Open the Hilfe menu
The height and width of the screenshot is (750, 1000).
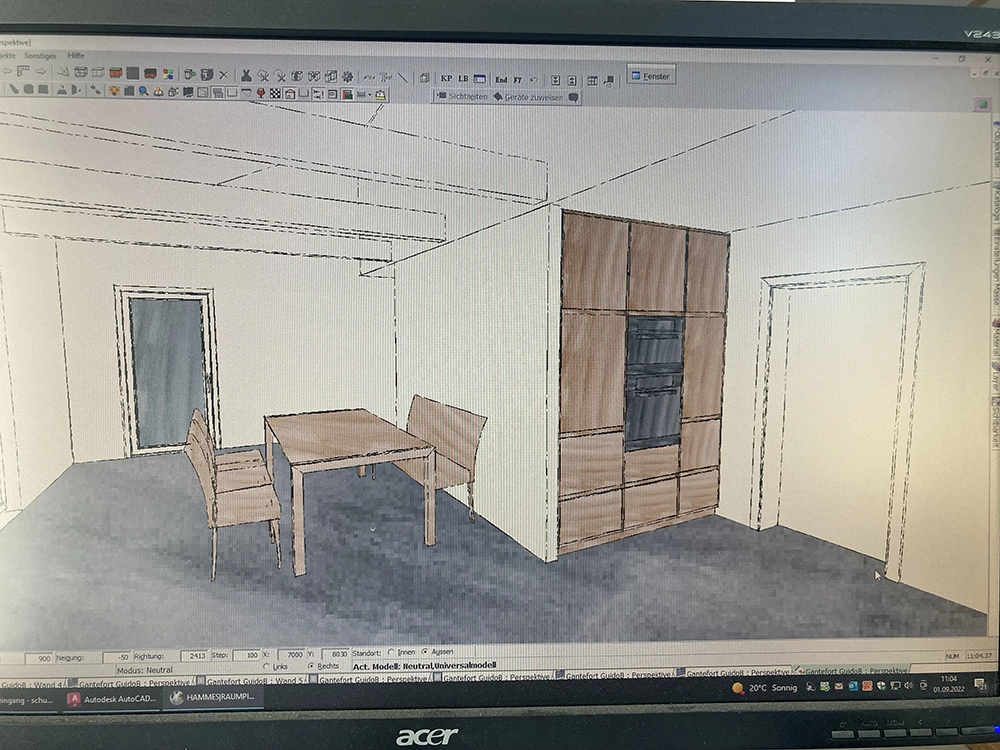(x=76, y=56)
